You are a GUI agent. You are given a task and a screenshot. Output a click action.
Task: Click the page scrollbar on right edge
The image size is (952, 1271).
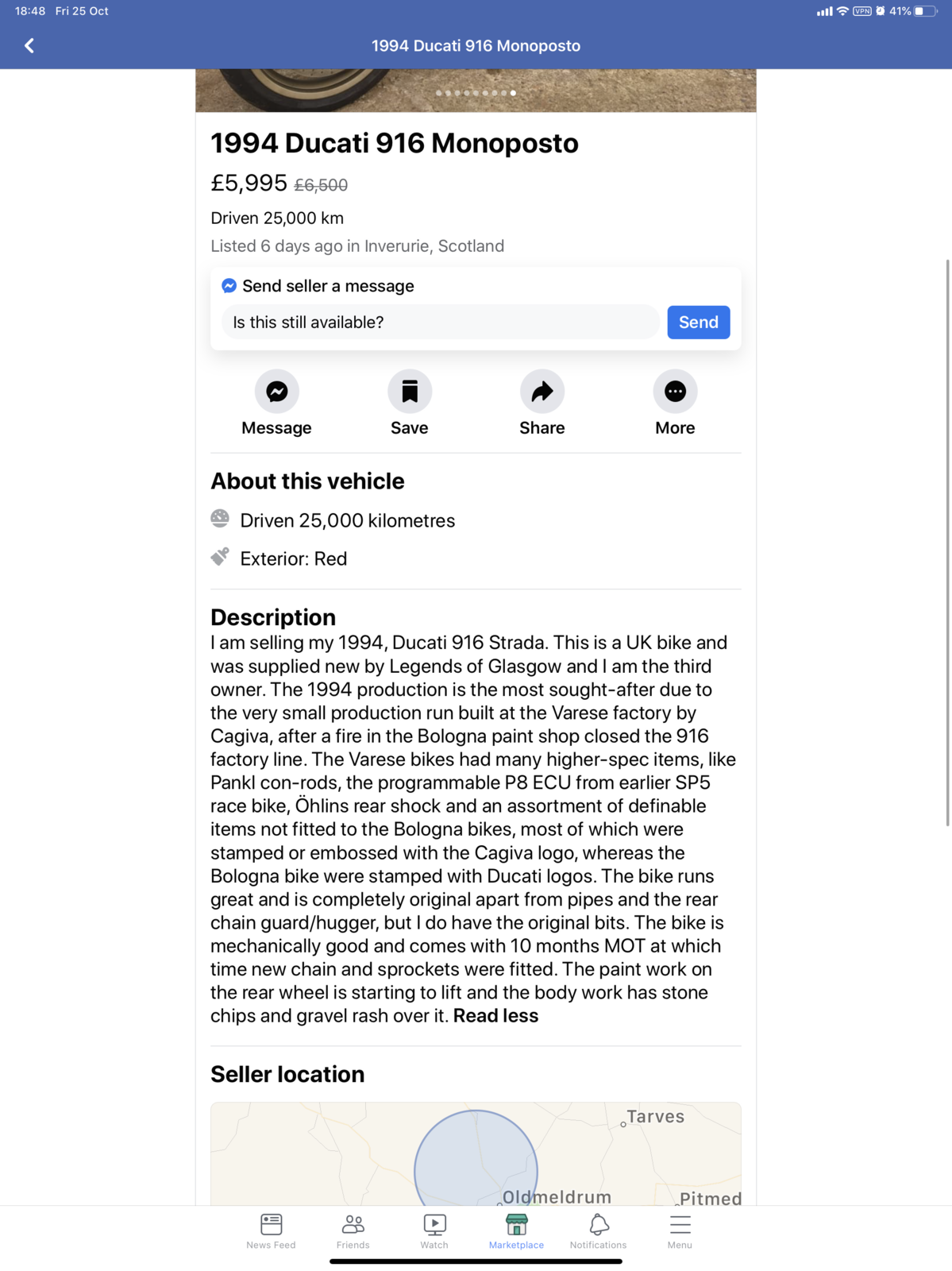(947, 543)
